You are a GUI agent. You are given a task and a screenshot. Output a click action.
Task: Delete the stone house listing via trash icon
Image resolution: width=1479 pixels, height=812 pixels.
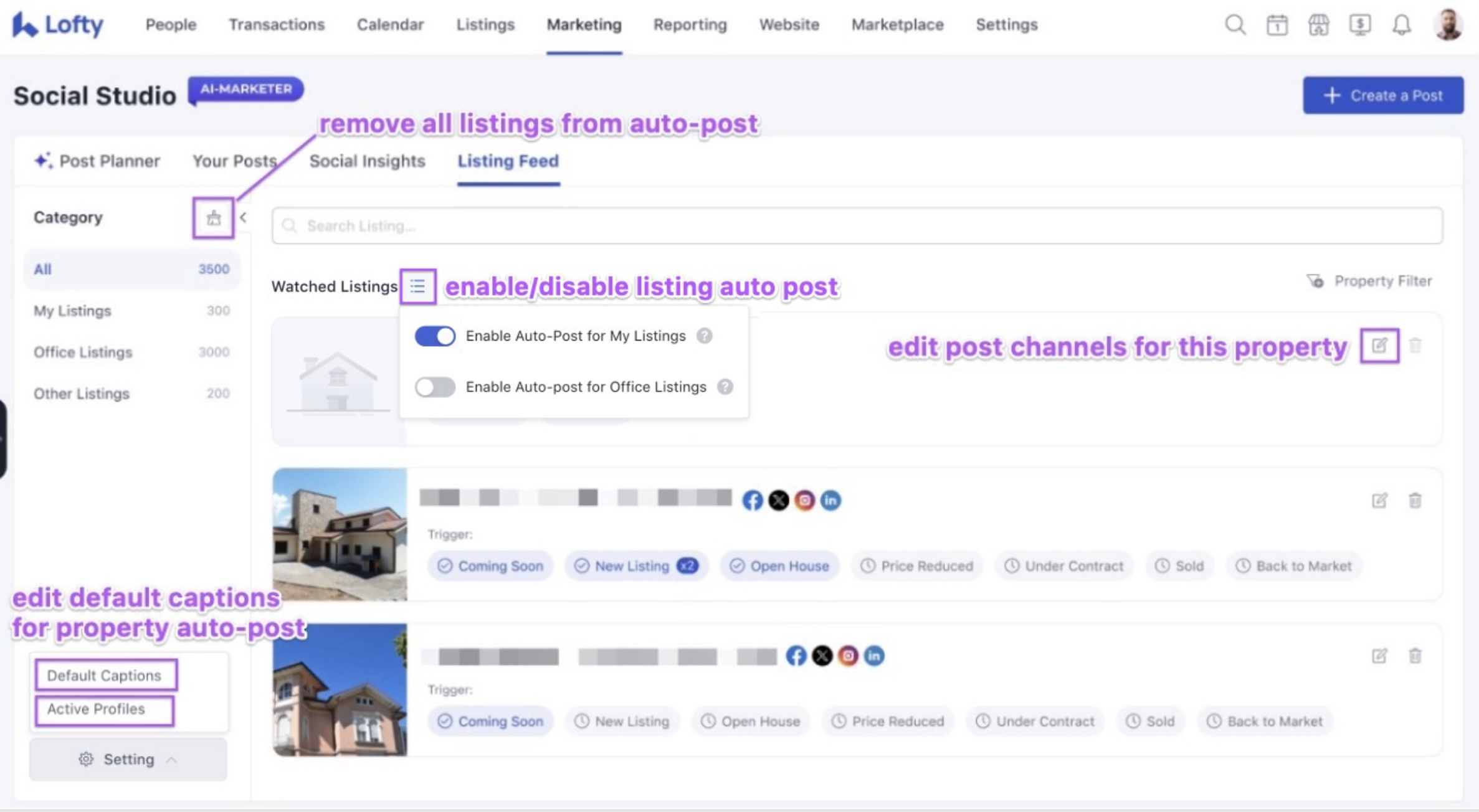pyautogui.click(x=1415, y=501)
